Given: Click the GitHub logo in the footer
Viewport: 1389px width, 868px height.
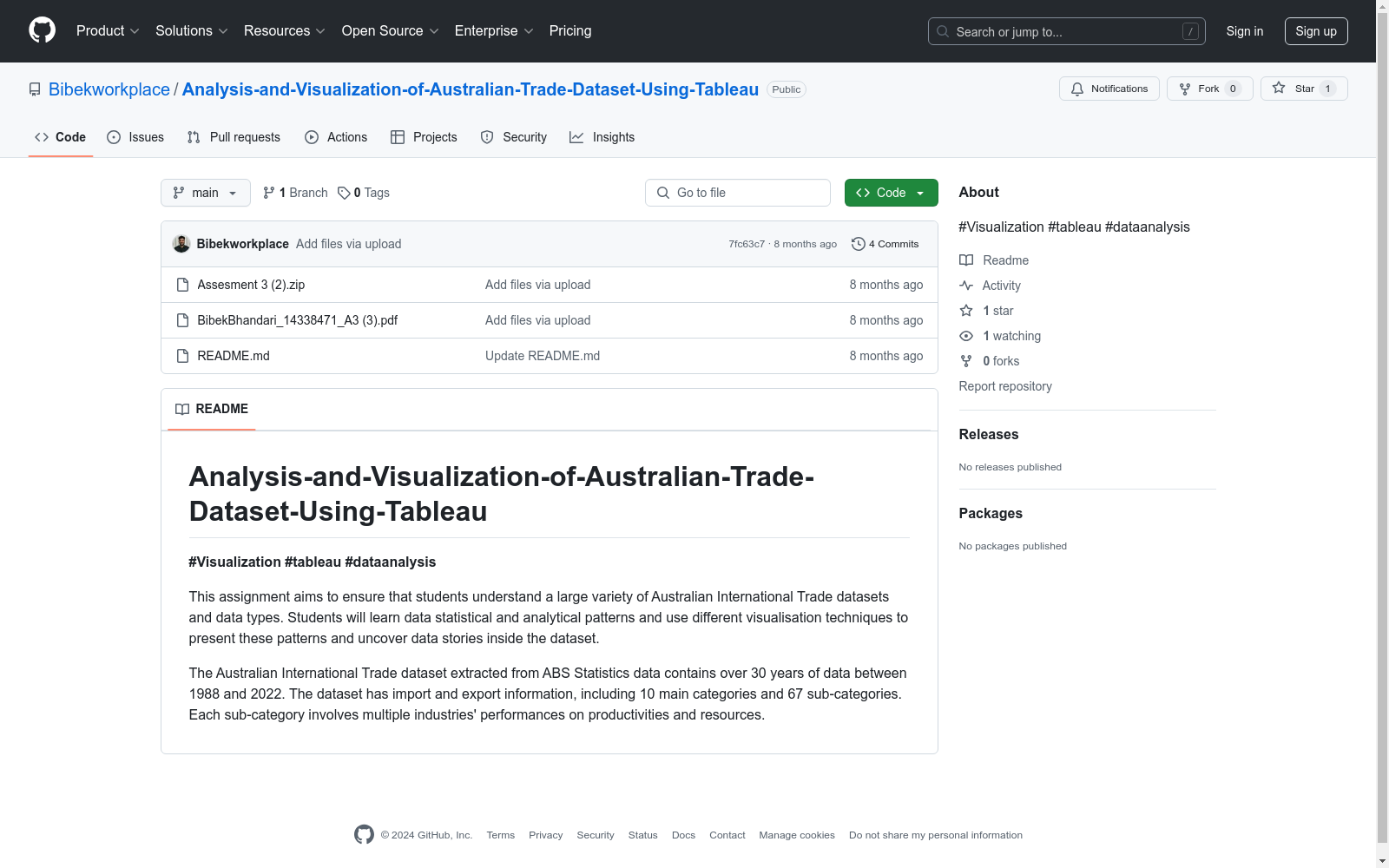Looking at the screenshot, I should click(x=365, y=834).
